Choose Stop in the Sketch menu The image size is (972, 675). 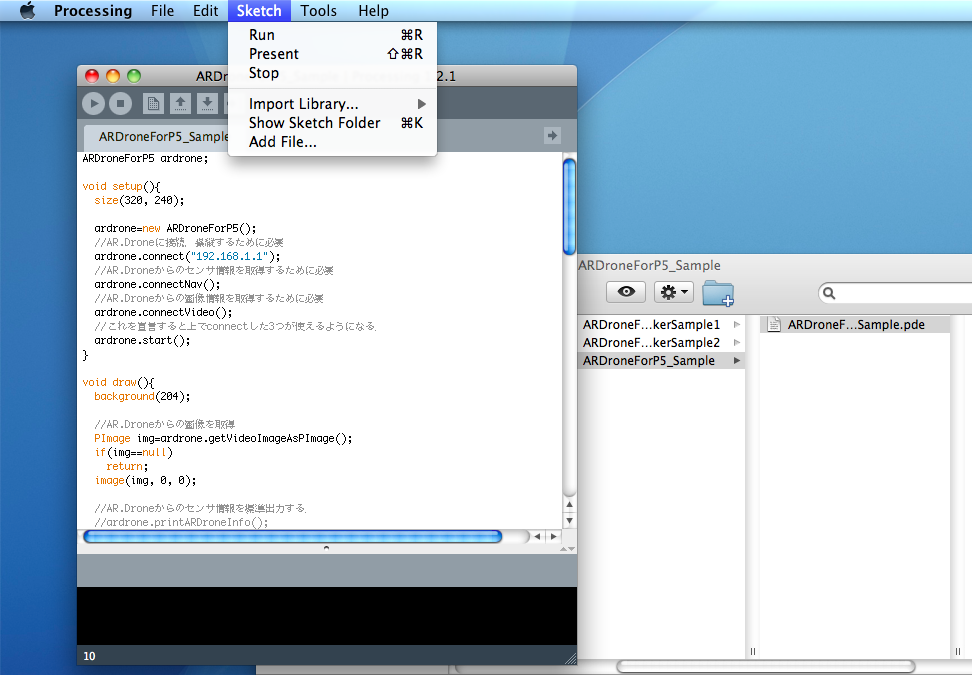[x=333, y=73]
